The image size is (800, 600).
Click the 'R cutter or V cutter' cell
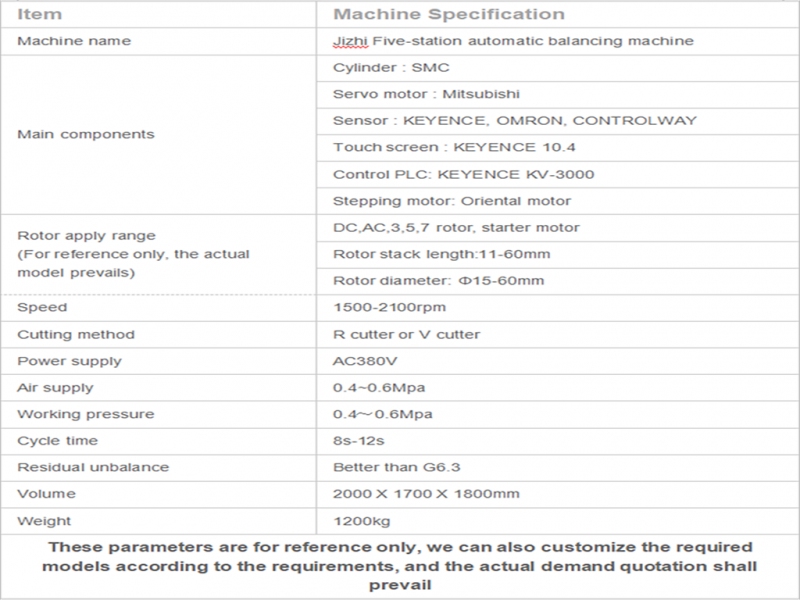pyautogui.click(x=558, y=335)
